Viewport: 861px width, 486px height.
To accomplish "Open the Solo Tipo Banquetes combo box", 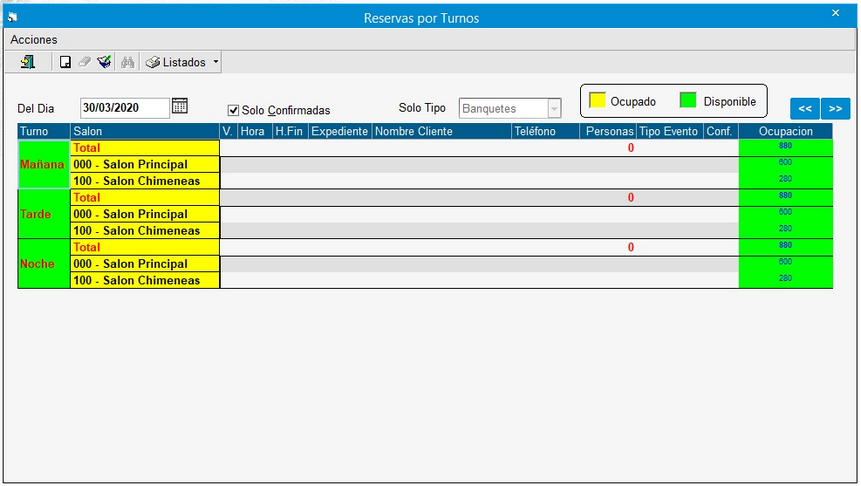I will tap(510, 108).
